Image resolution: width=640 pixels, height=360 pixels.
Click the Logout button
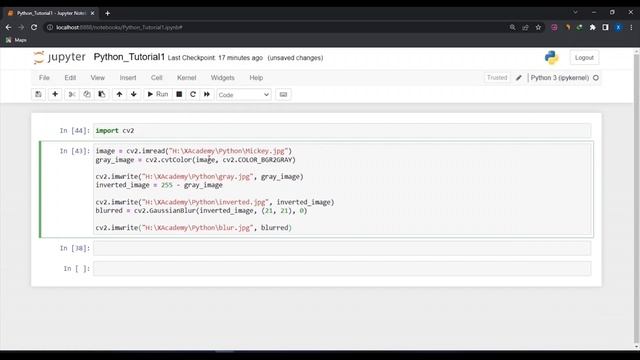[x=584, y=58]
